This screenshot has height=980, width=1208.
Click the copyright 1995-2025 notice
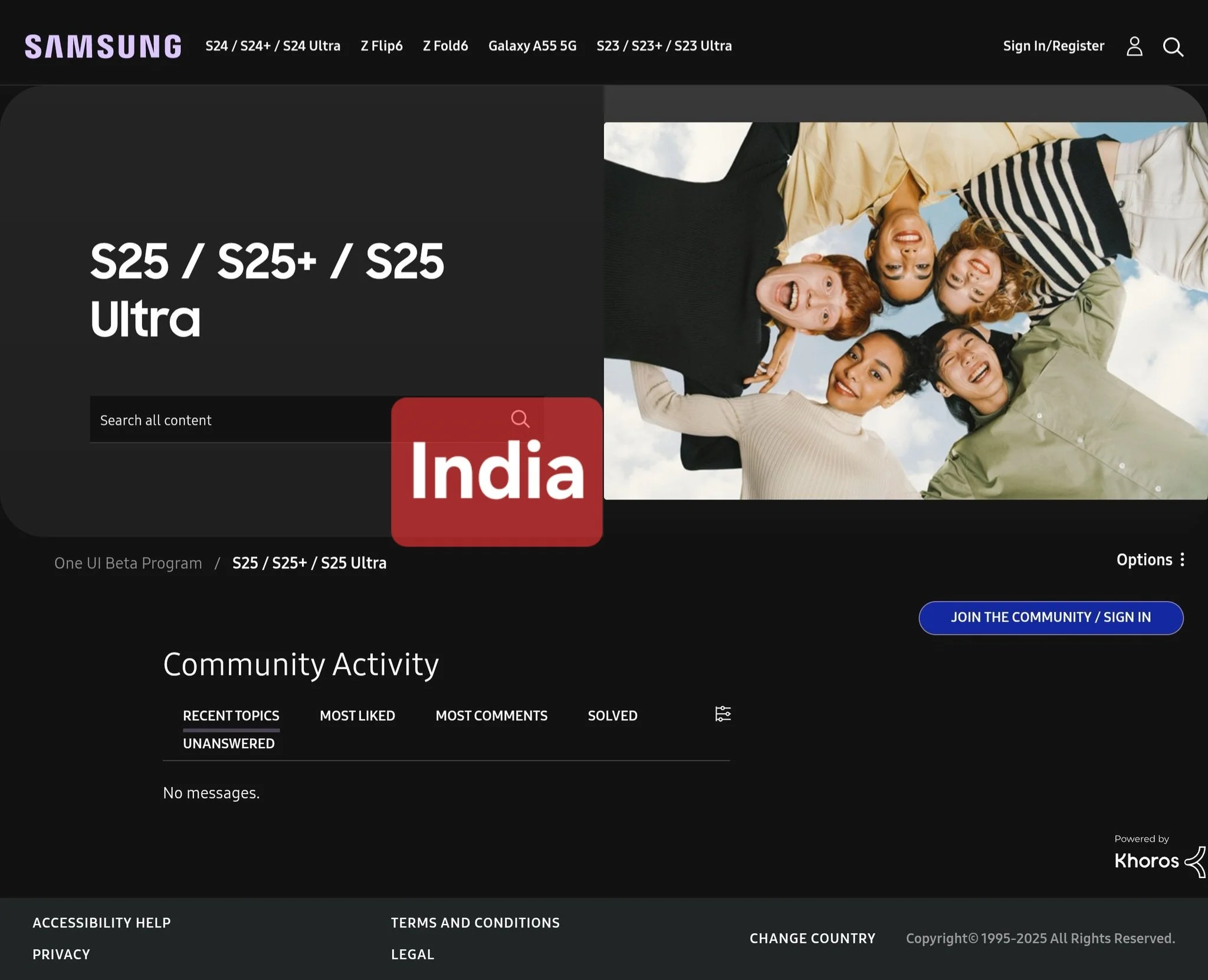coord(1040,938)
